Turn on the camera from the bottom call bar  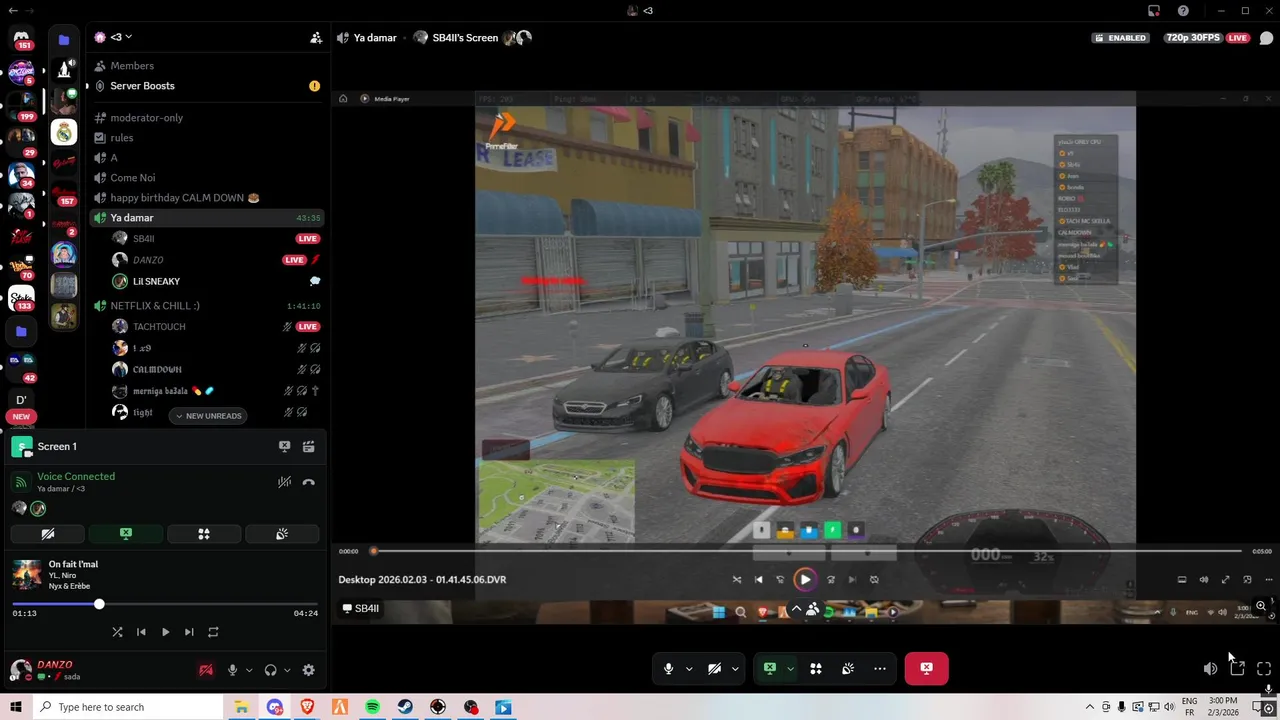point(714,669)
